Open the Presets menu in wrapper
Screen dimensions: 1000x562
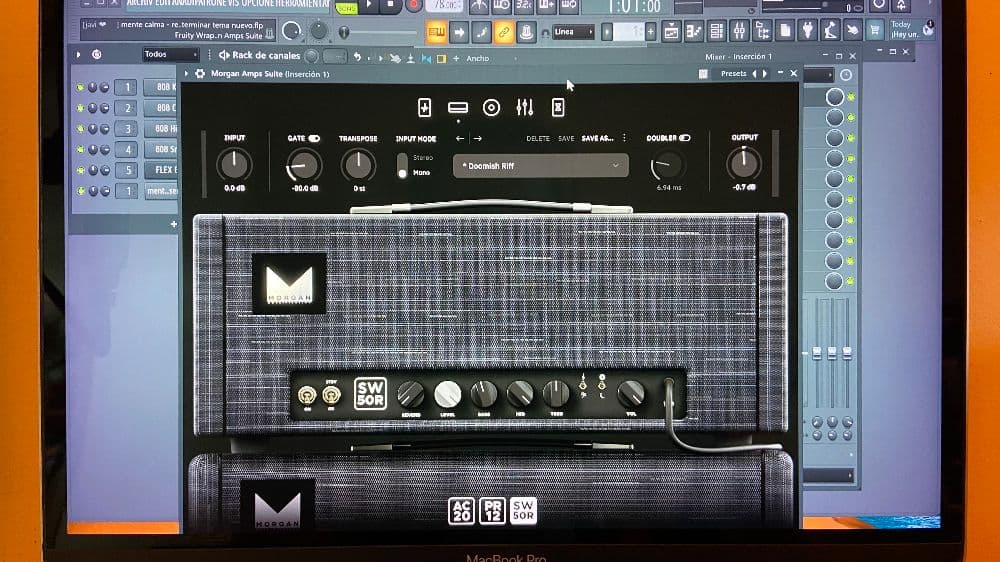(733, 74)
